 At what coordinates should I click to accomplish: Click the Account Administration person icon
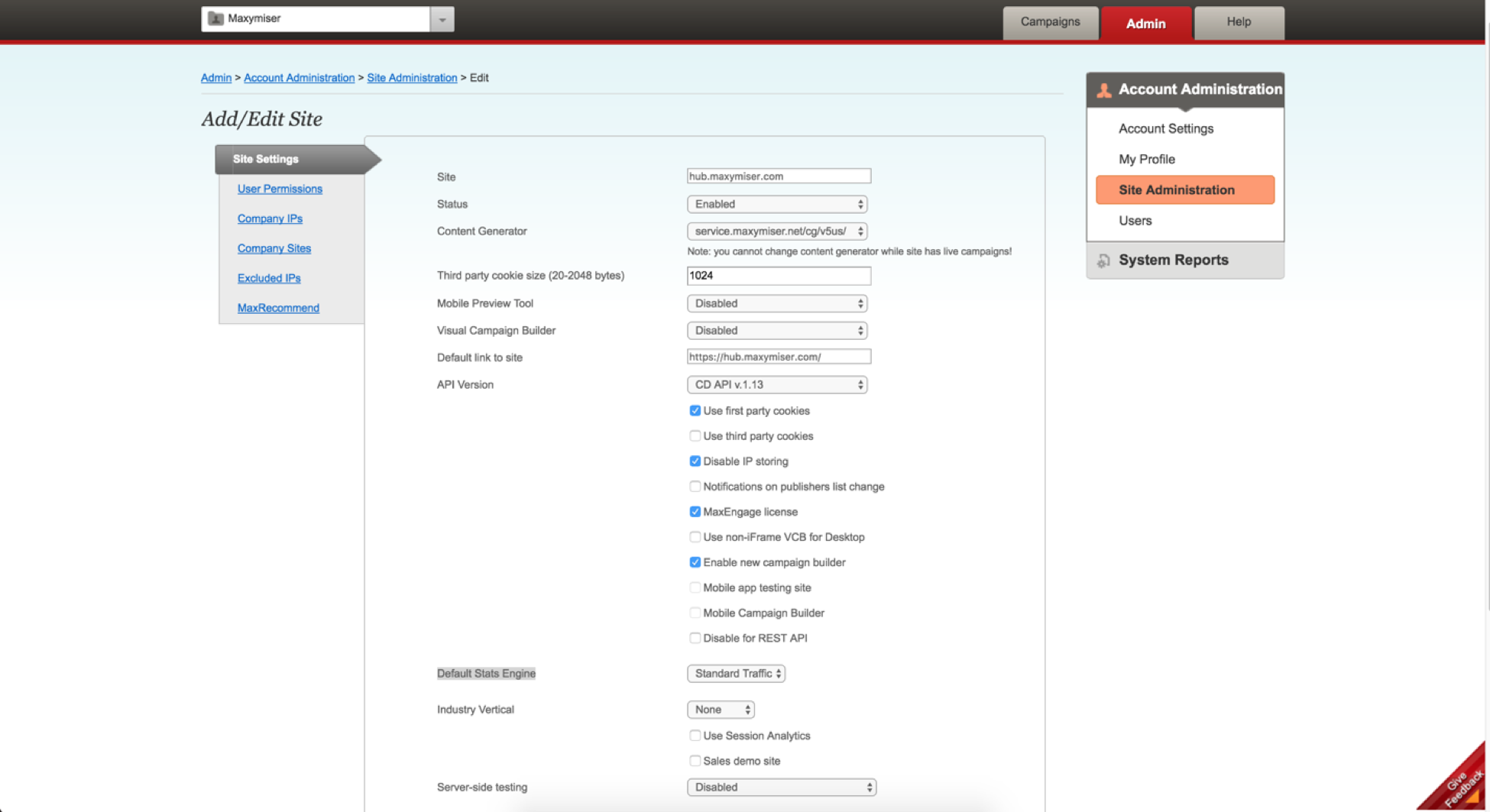(1103, 90)
